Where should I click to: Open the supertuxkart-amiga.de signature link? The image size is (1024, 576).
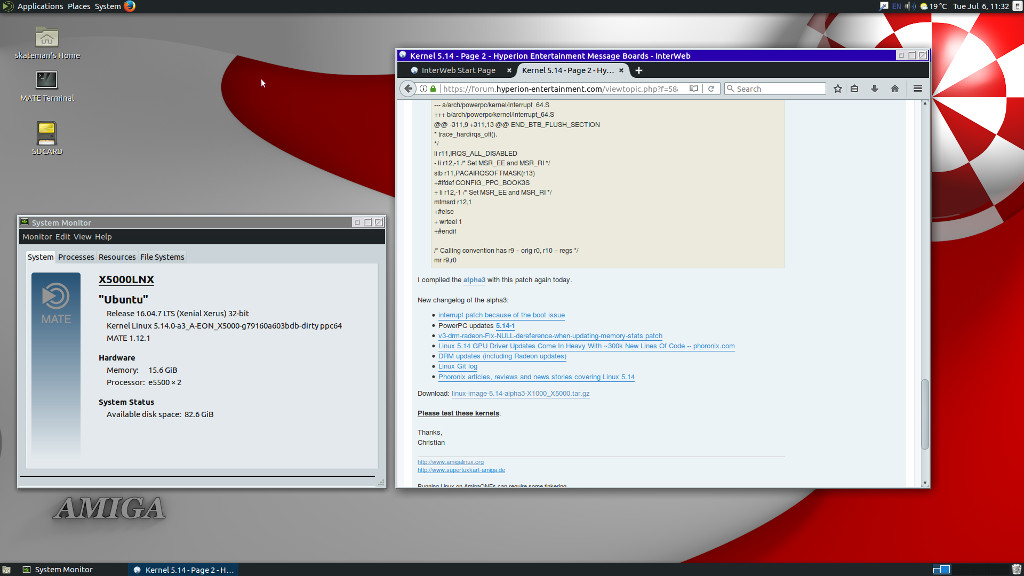click(461, 470)
